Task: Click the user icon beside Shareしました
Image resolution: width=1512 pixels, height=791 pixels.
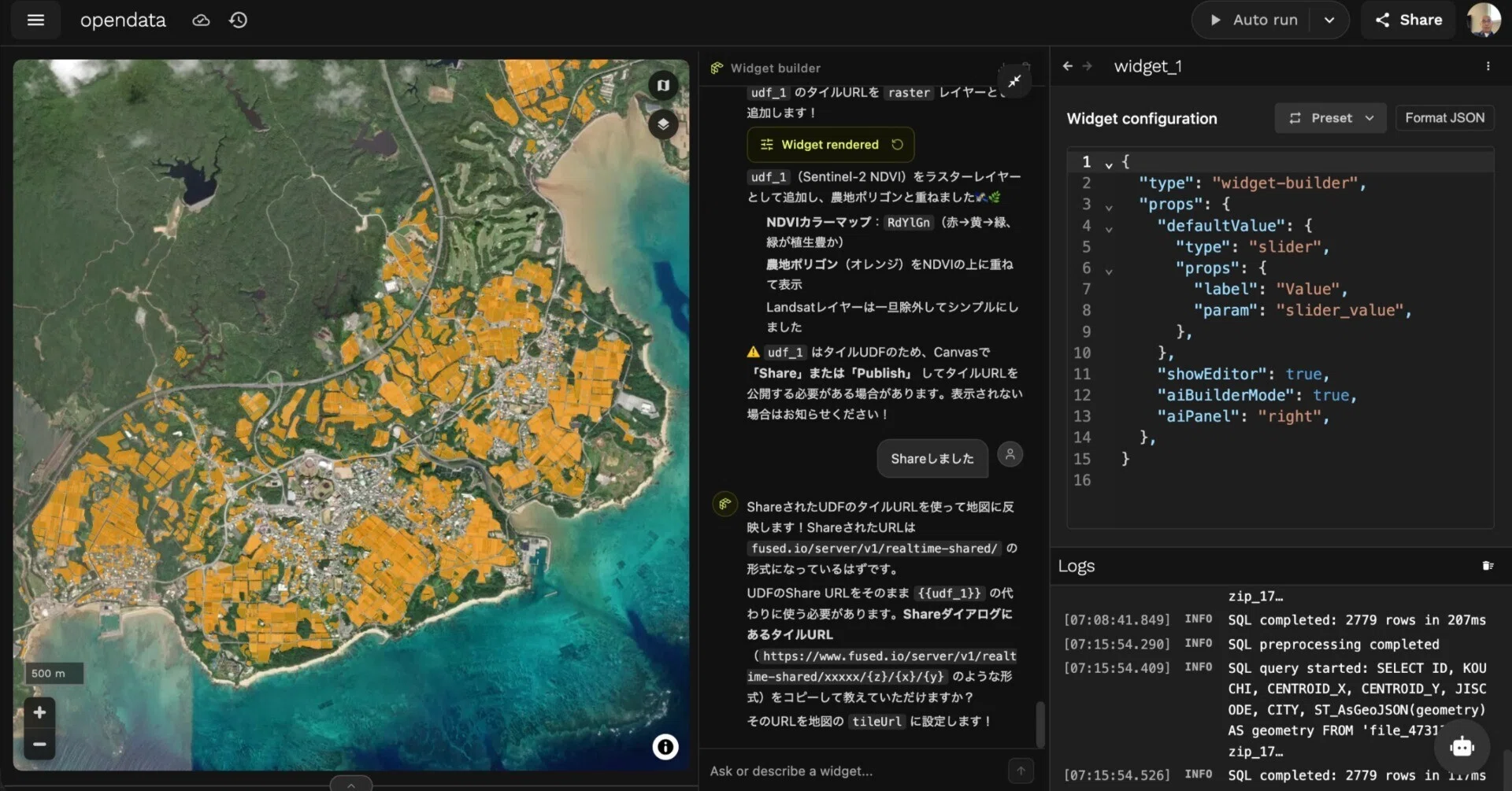Action: point(1010,454)
